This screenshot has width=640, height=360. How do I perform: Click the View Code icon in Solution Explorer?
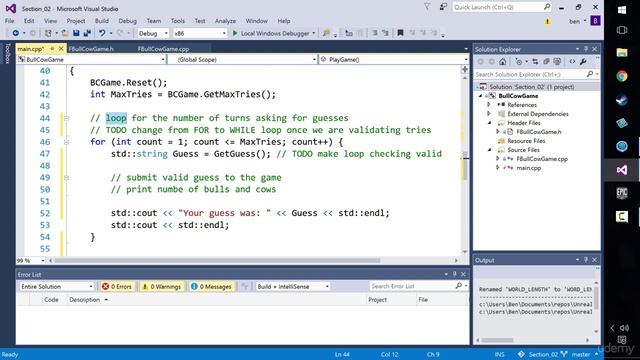point(572,62)
